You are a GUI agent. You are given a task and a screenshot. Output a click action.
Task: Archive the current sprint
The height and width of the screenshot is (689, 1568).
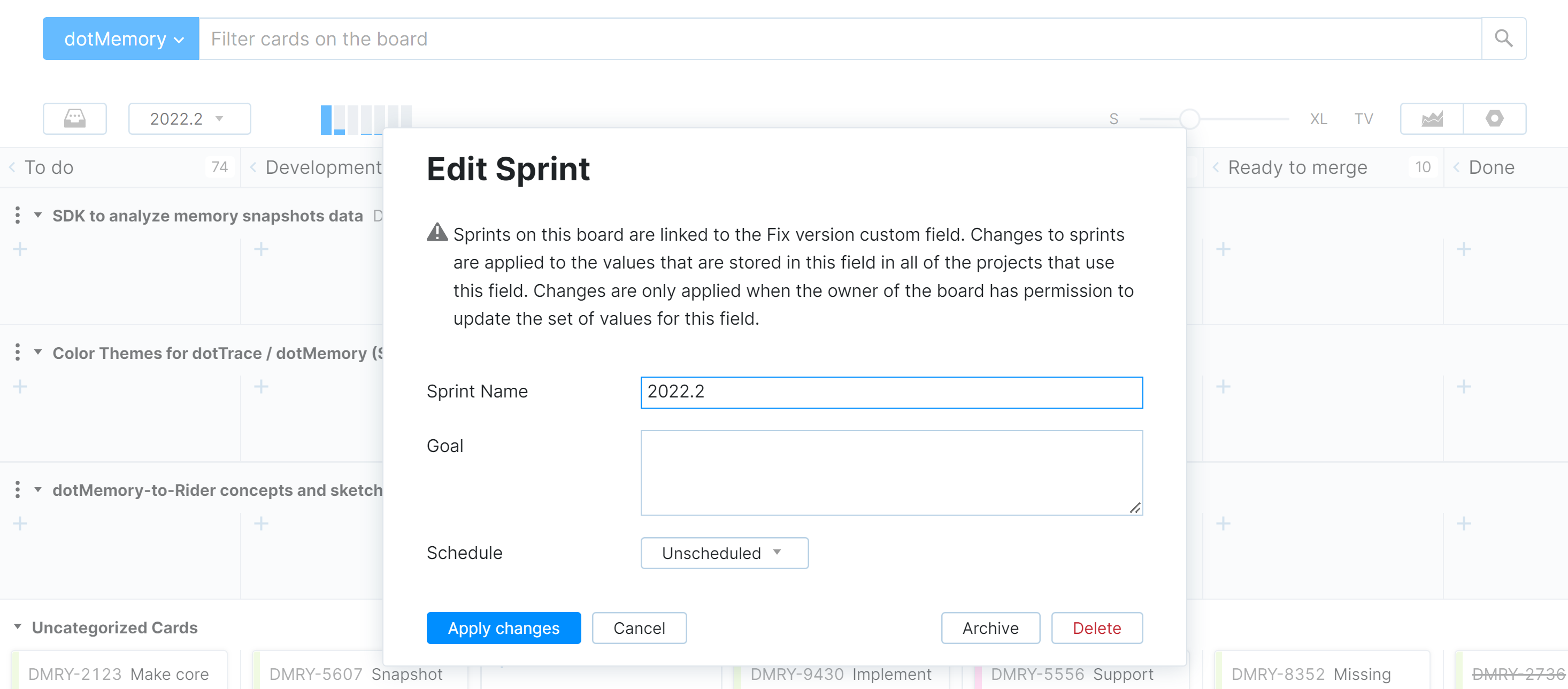(x=990, y=627)
